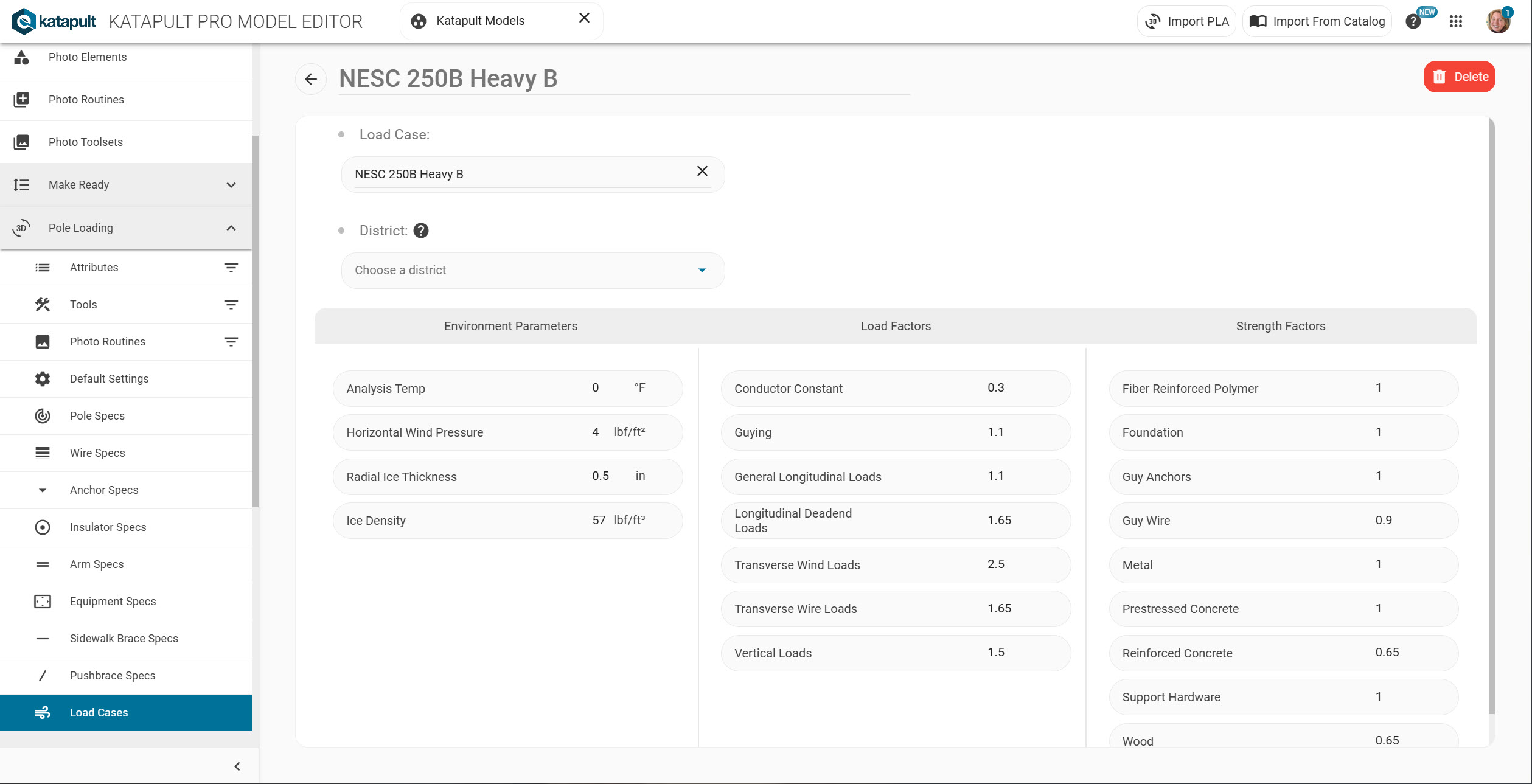Select Wire Specs sidebar item
This screenshot has width=1532, height=784.
[x=97, y=453]
